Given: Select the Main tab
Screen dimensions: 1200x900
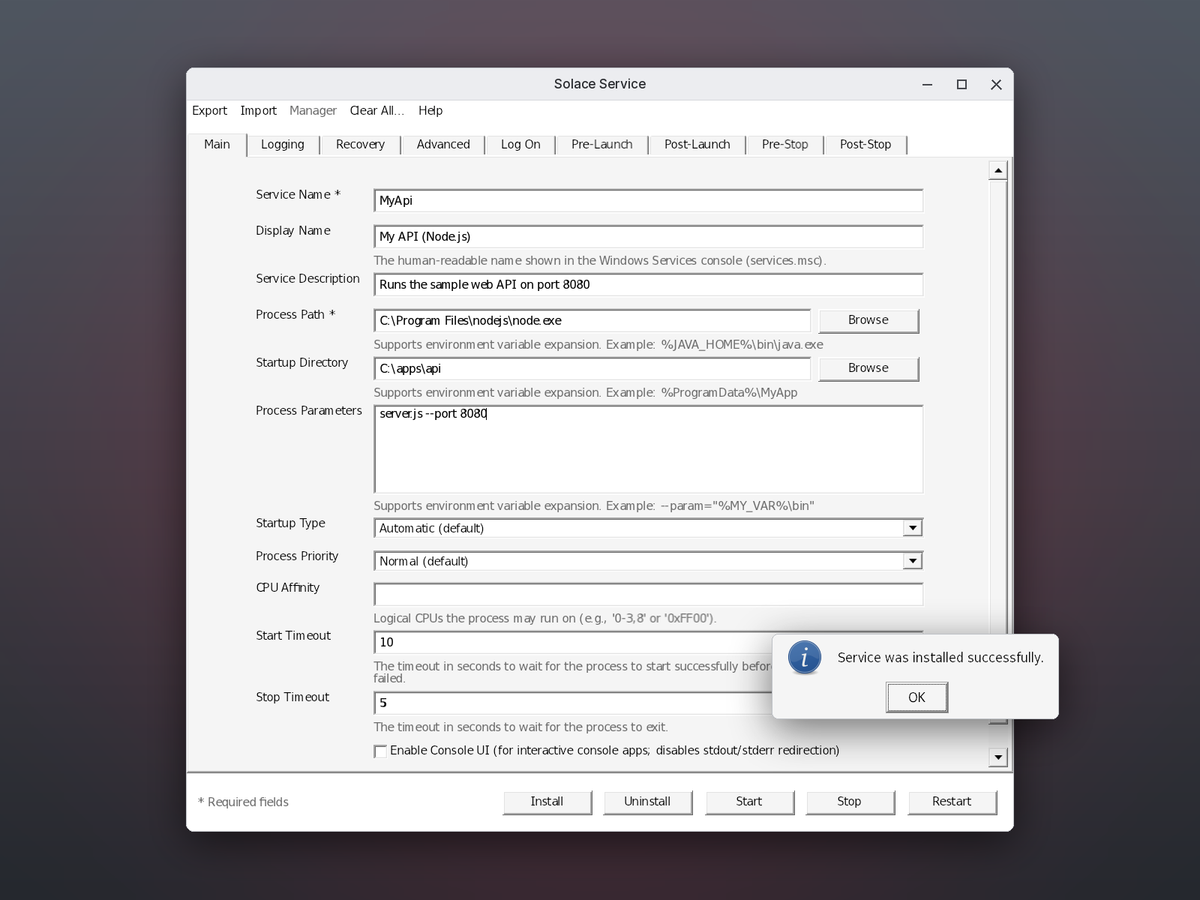Looking at the screenshot, I should click(x=217, y=144).
